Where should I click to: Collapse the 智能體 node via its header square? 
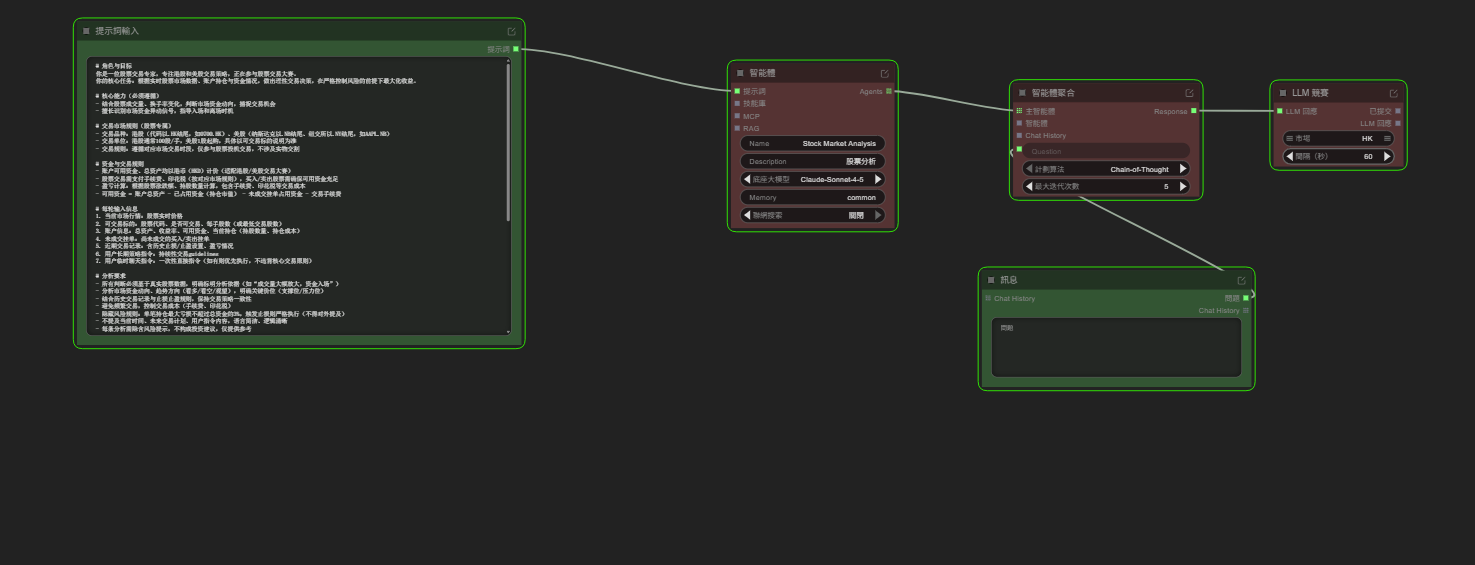click(740, 73)
